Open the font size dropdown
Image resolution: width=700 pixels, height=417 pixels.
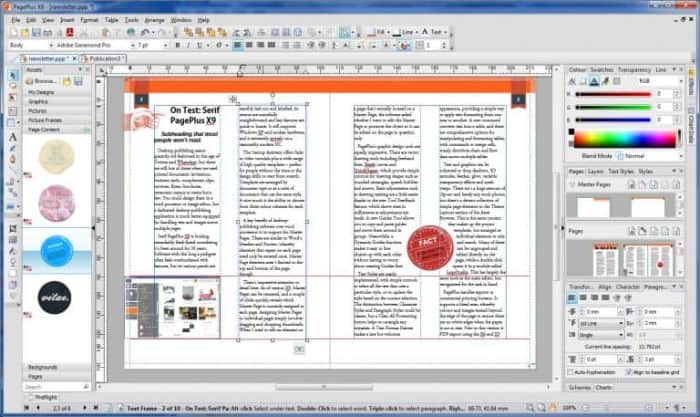165,45
